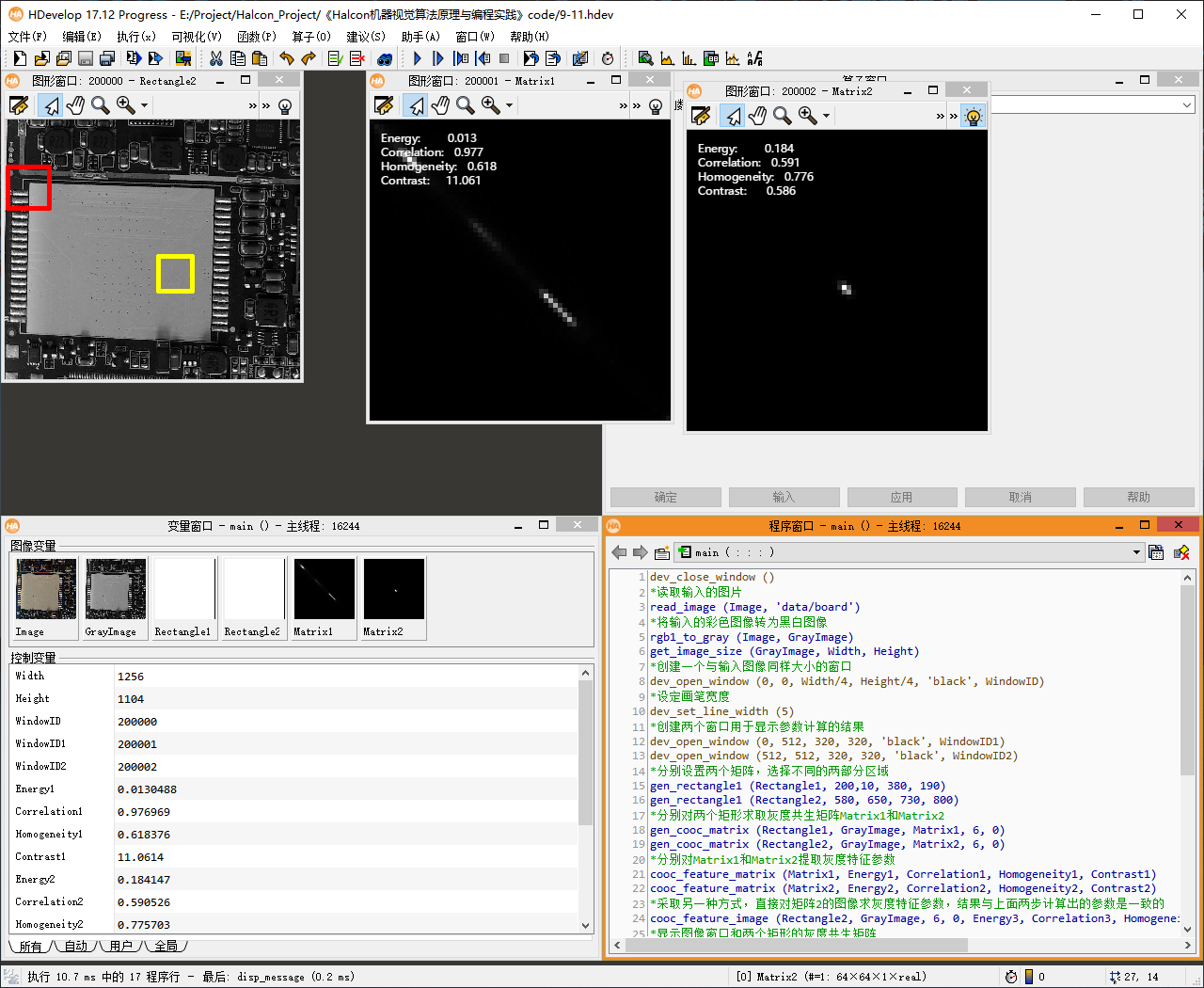
Task: Expand the main procedure dropdown
Action: 1136,552
